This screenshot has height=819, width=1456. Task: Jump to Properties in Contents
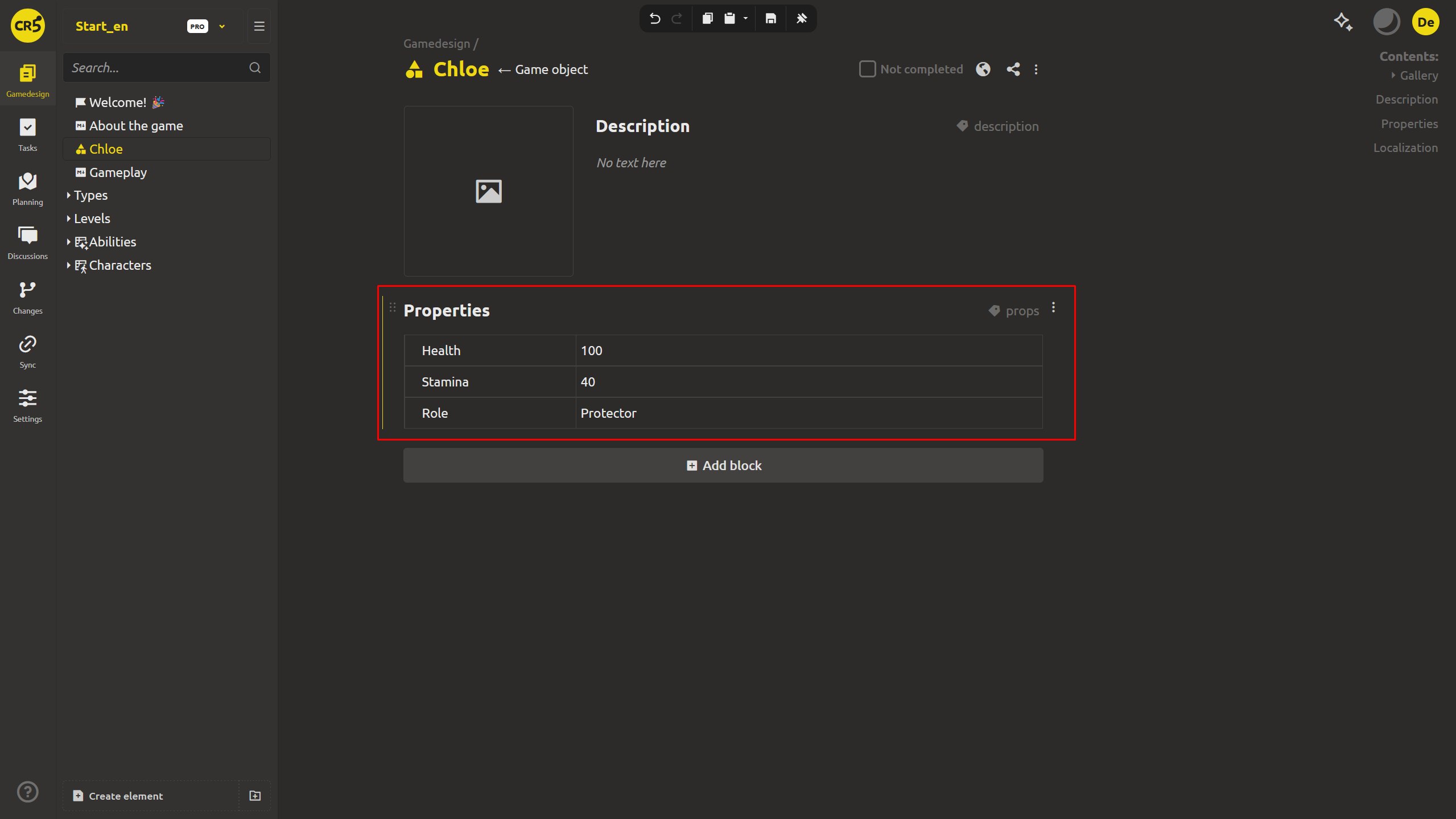(x=1409, y=124)
